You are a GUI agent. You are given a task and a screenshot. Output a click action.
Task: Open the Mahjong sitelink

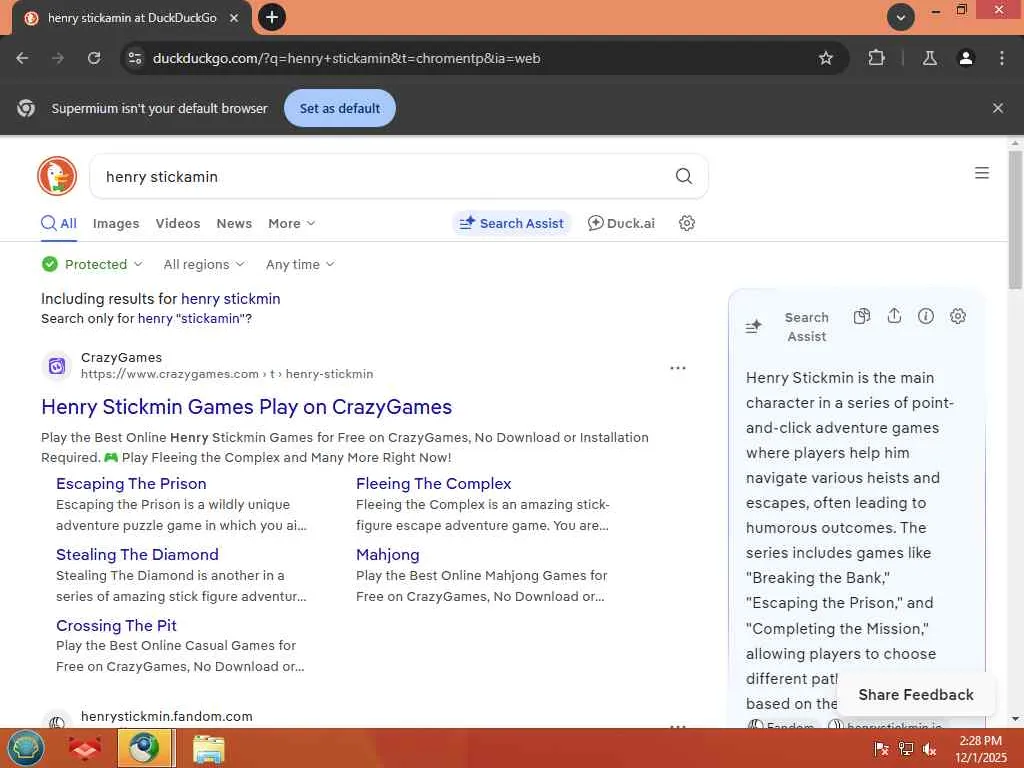[387, 554]
